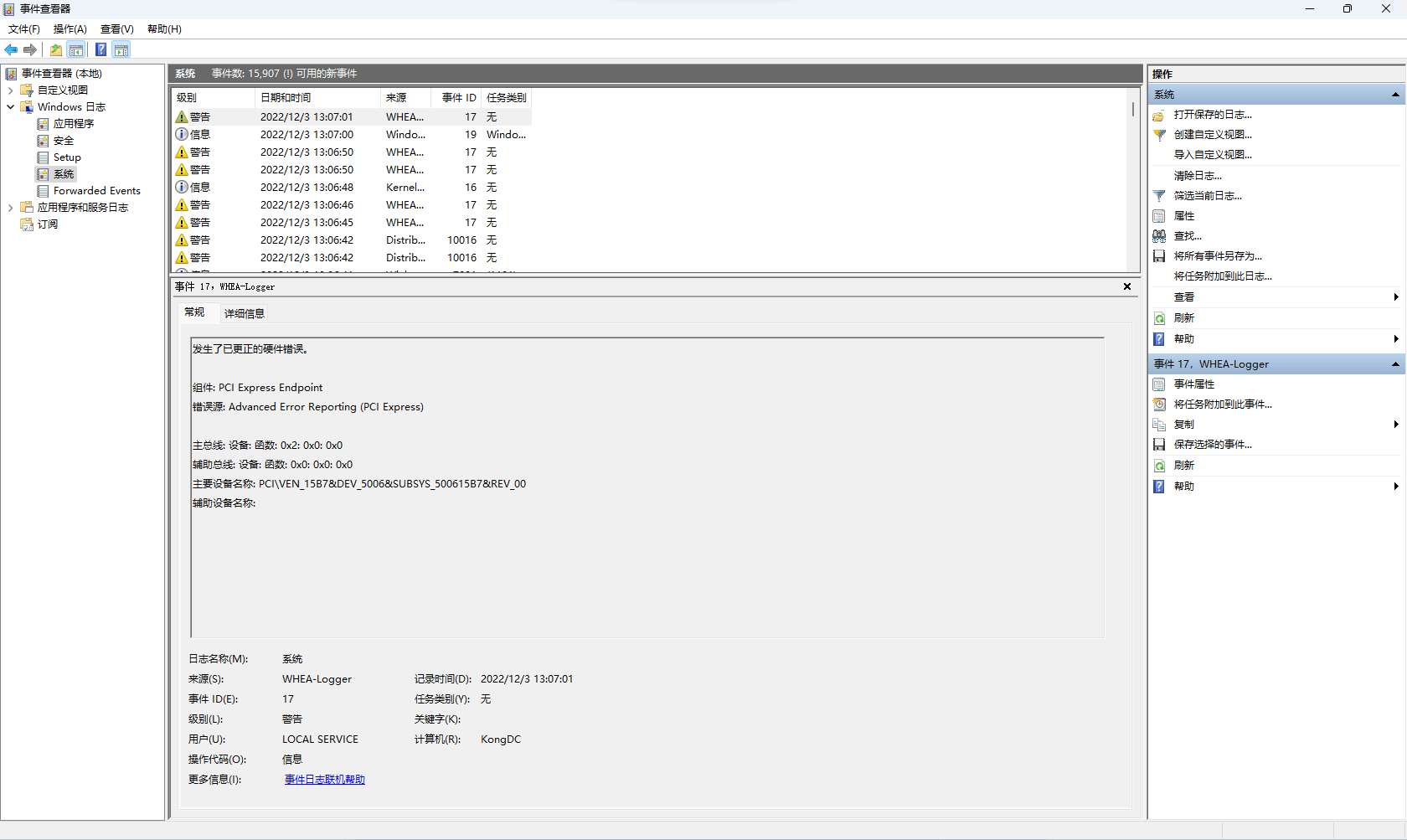Sort events by the 任务类别 column header
The image size is (1407, 840).
(506, 98)
